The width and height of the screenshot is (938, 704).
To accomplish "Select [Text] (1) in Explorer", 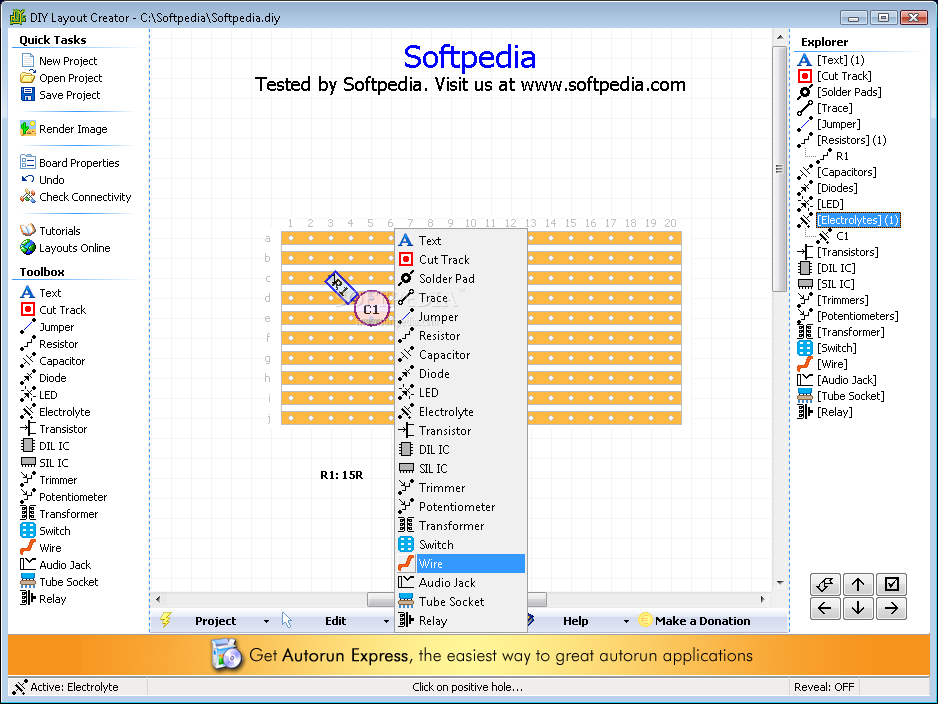I will click(840, 60).
